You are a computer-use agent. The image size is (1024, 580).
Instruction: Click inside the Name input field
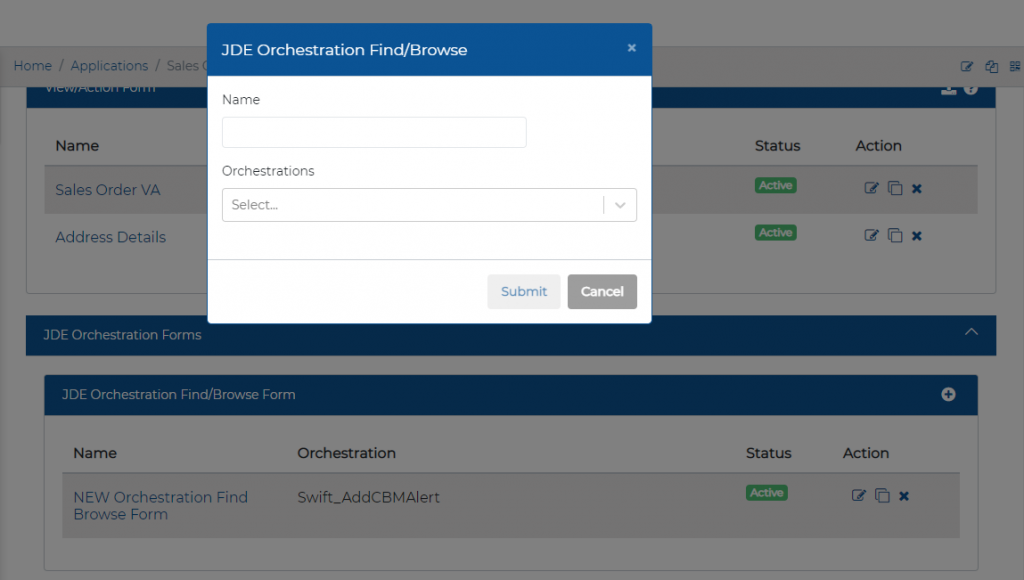pyautogui.click(x=373, y=132)
